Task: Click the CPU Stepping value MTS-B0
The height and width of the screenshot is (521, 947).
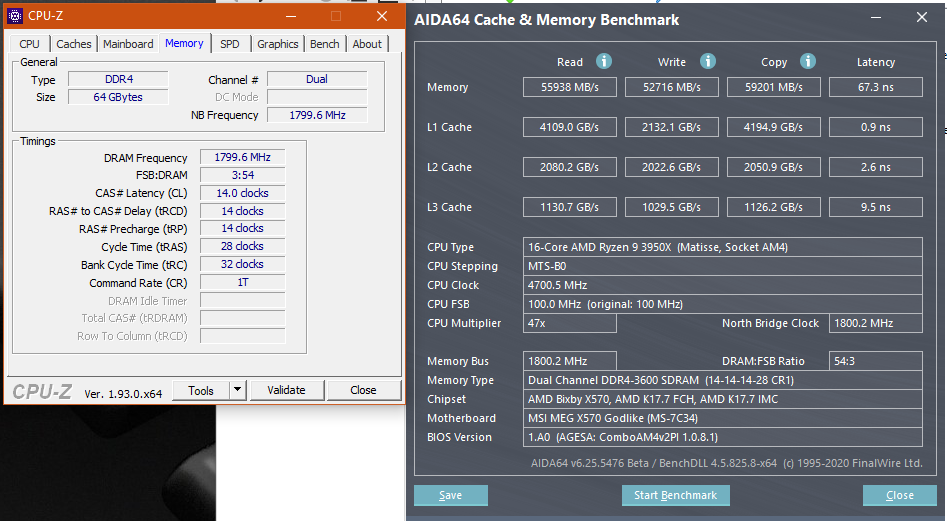Action: [x=722, y=266]
